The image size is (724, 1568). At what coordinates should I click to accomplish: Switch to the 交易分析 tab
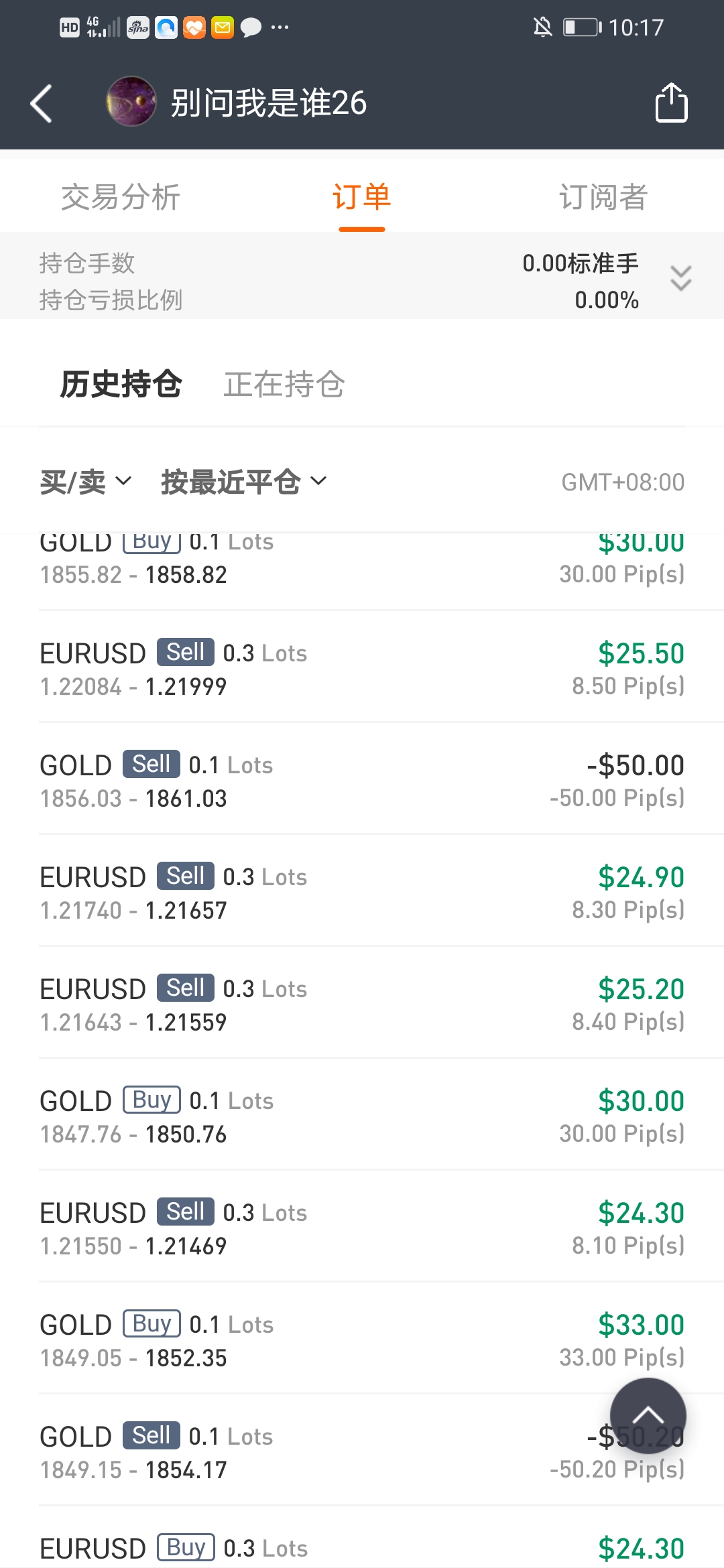(121, 197)
